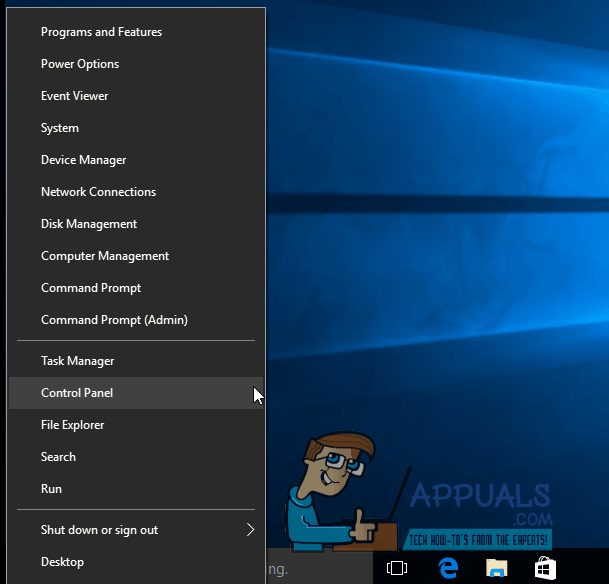Image resolution: width=609 pixels, height=584 pixels.
Task: Launch Computer Management
Action: 136,256
